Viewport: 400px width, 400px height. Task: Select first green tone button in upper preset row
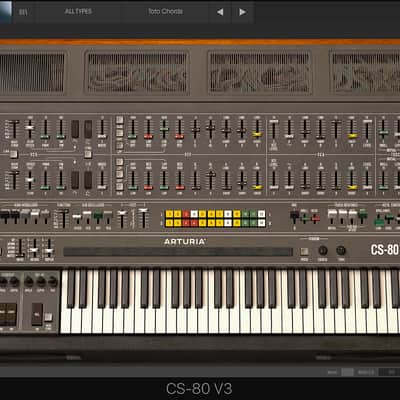[245, 214]
